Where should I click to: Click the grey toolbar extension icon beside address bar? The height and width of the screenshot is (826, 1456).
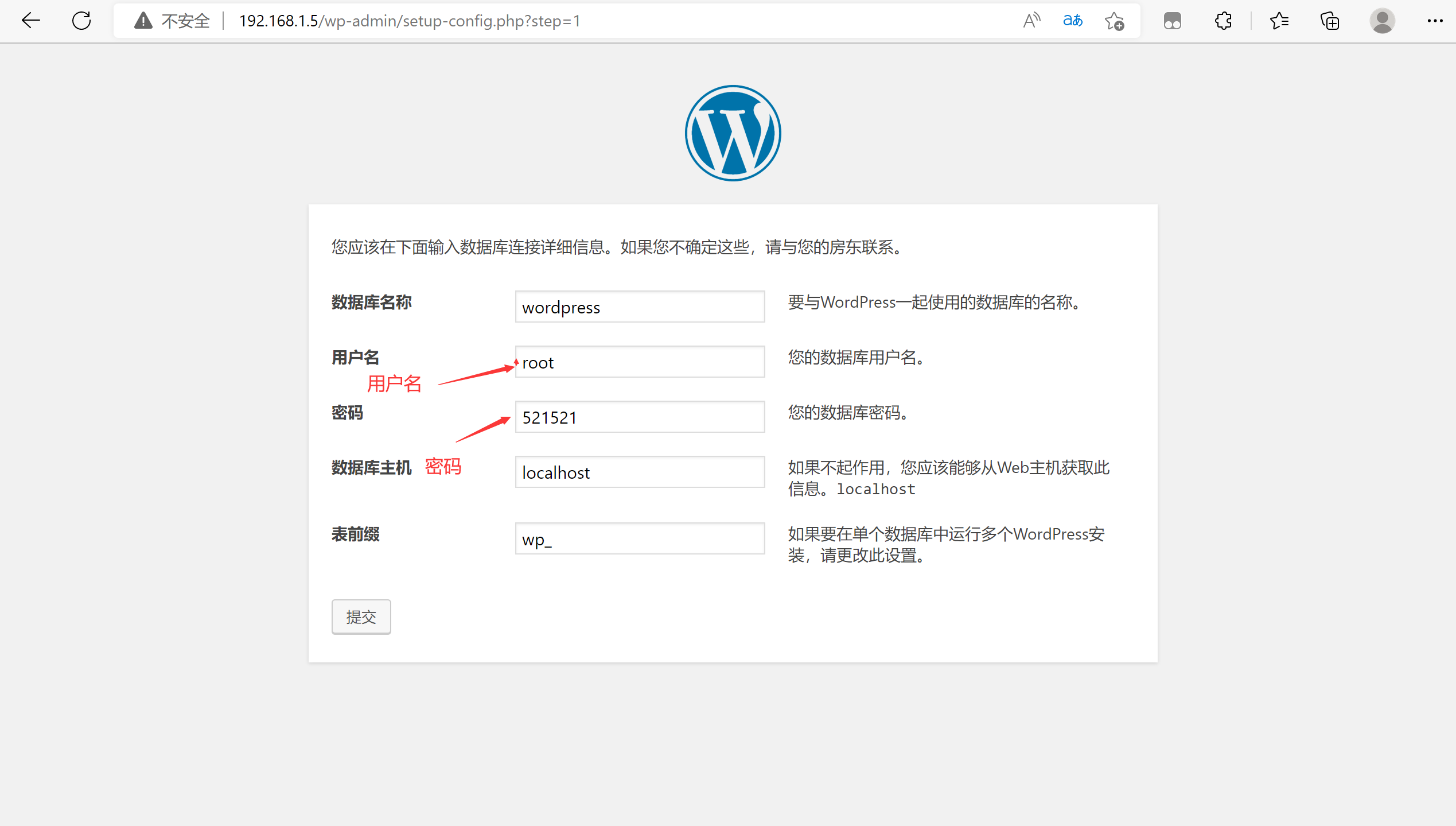pyautogui.click(x=1172, y=21)
